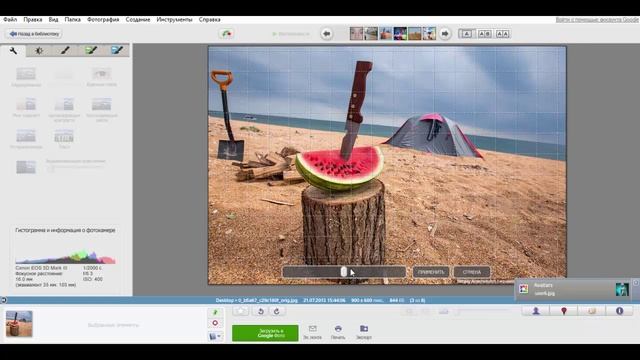Viewport: 640px width, 360px height.
Task: Select single image view A
Action: click(x=467, y=34)
